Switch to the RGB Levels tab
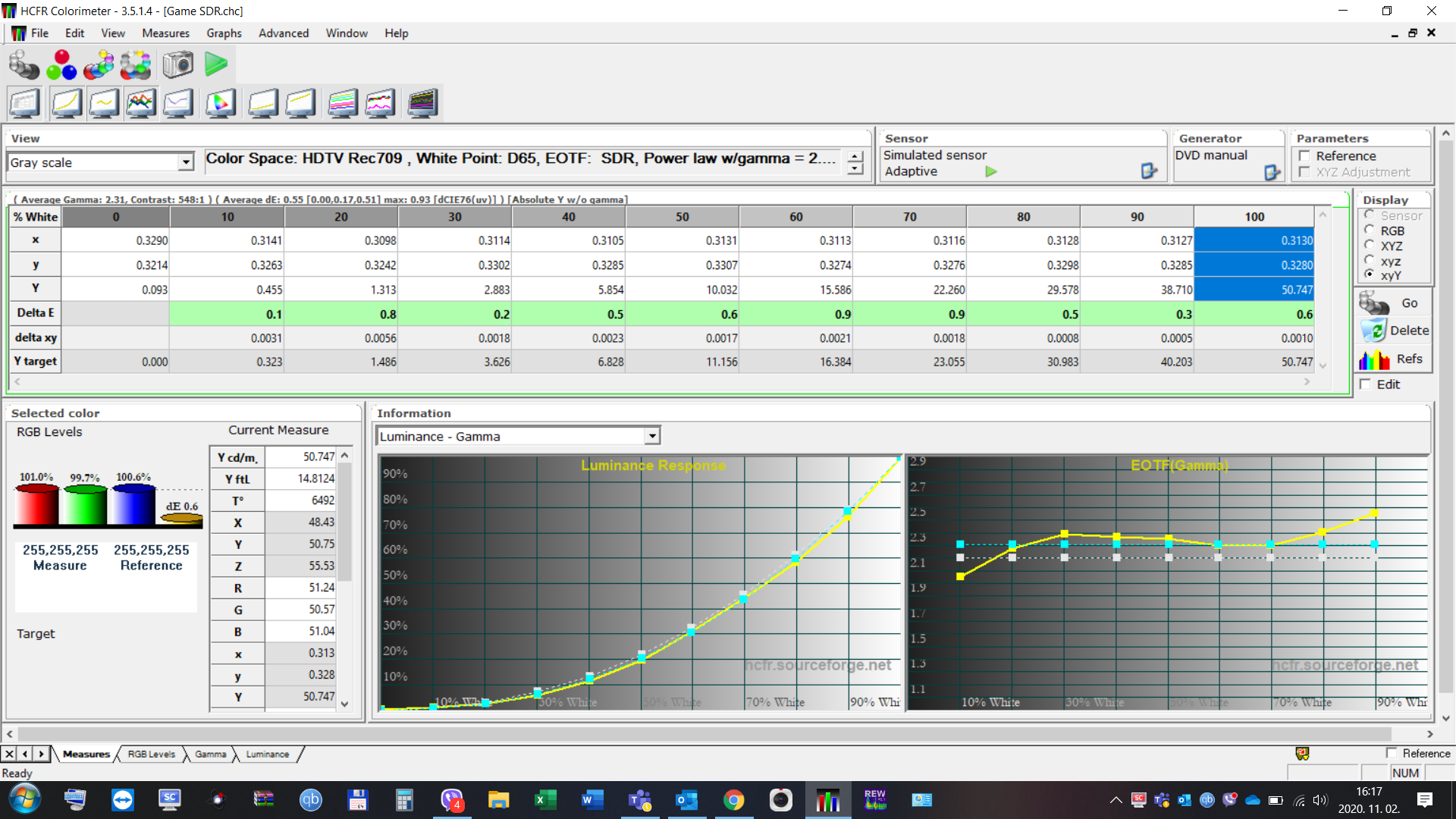This screenshot has width=1456, height=819. pyautogui.click(x=151, y=754)
